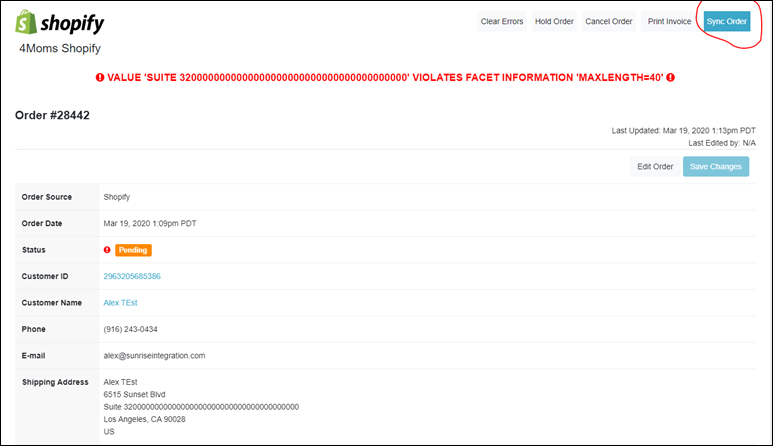Select the Hold Order button
The width and height of the screenshot is (773, 446).
tap(555, 22)
